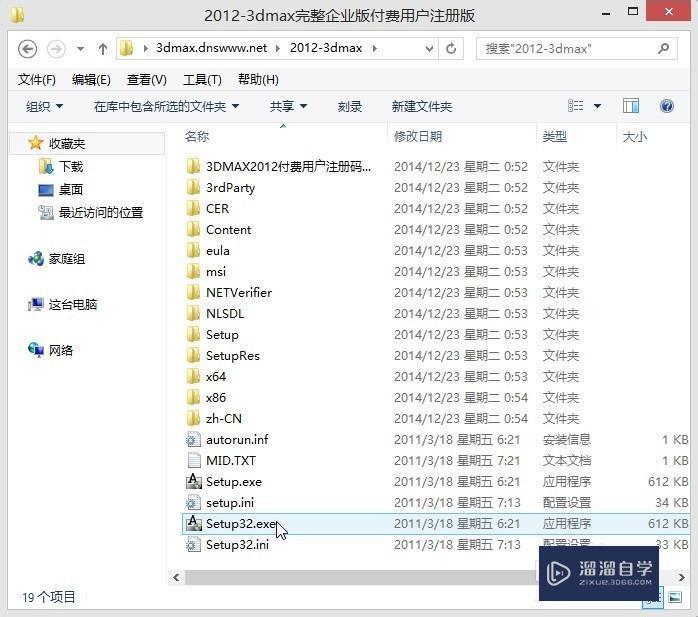Expand the address bar history dropdown

(x=429, y=49)
